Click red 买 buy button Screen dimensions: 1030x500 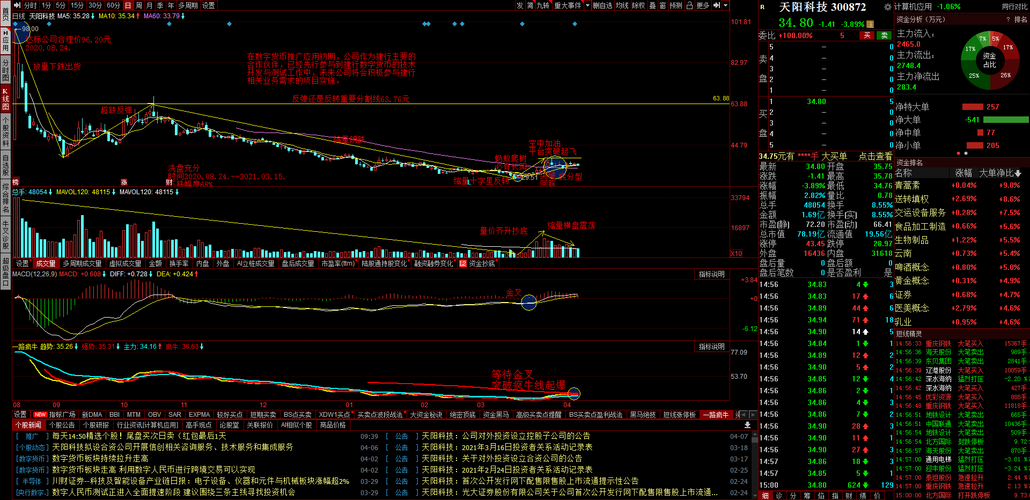point(867,35)
